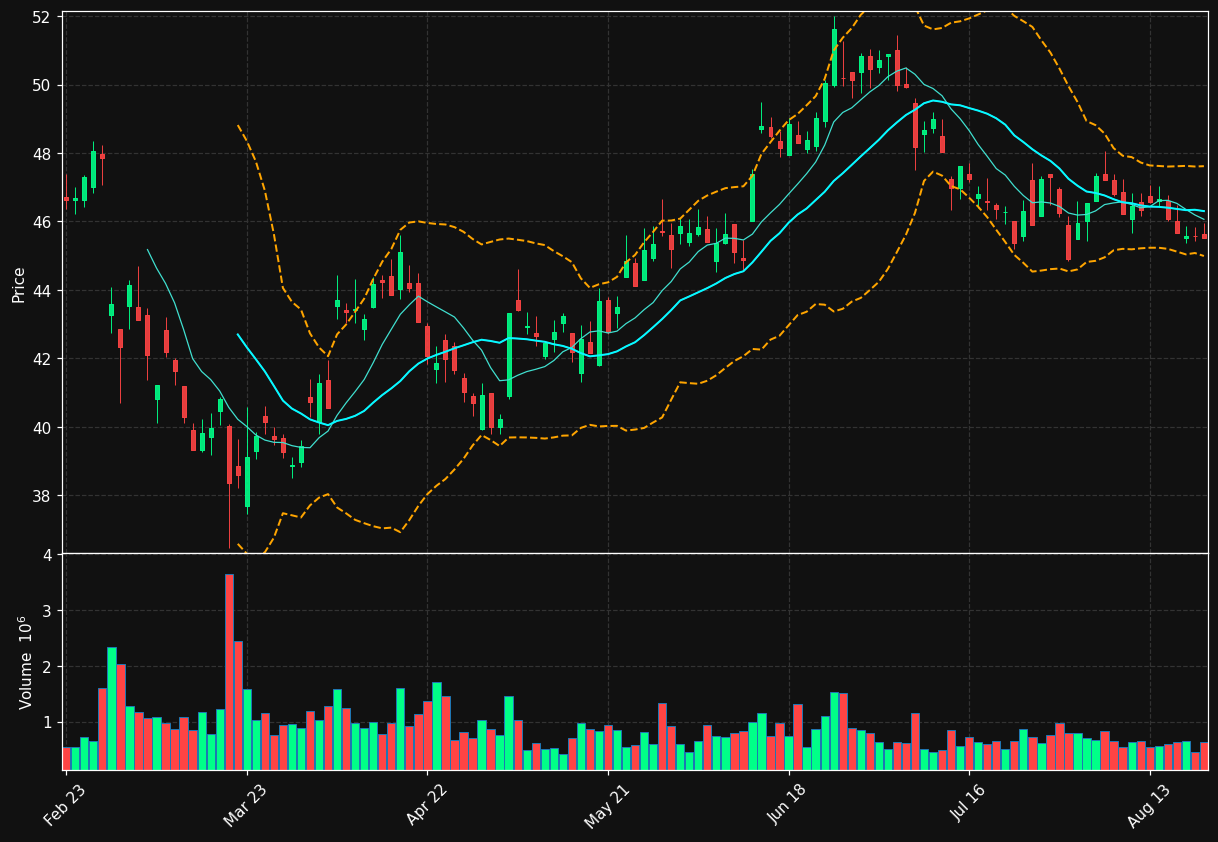This screenshot has height=842, width=1218.
Task: Click the tallest red volume bar
Action: coord(229,672)
